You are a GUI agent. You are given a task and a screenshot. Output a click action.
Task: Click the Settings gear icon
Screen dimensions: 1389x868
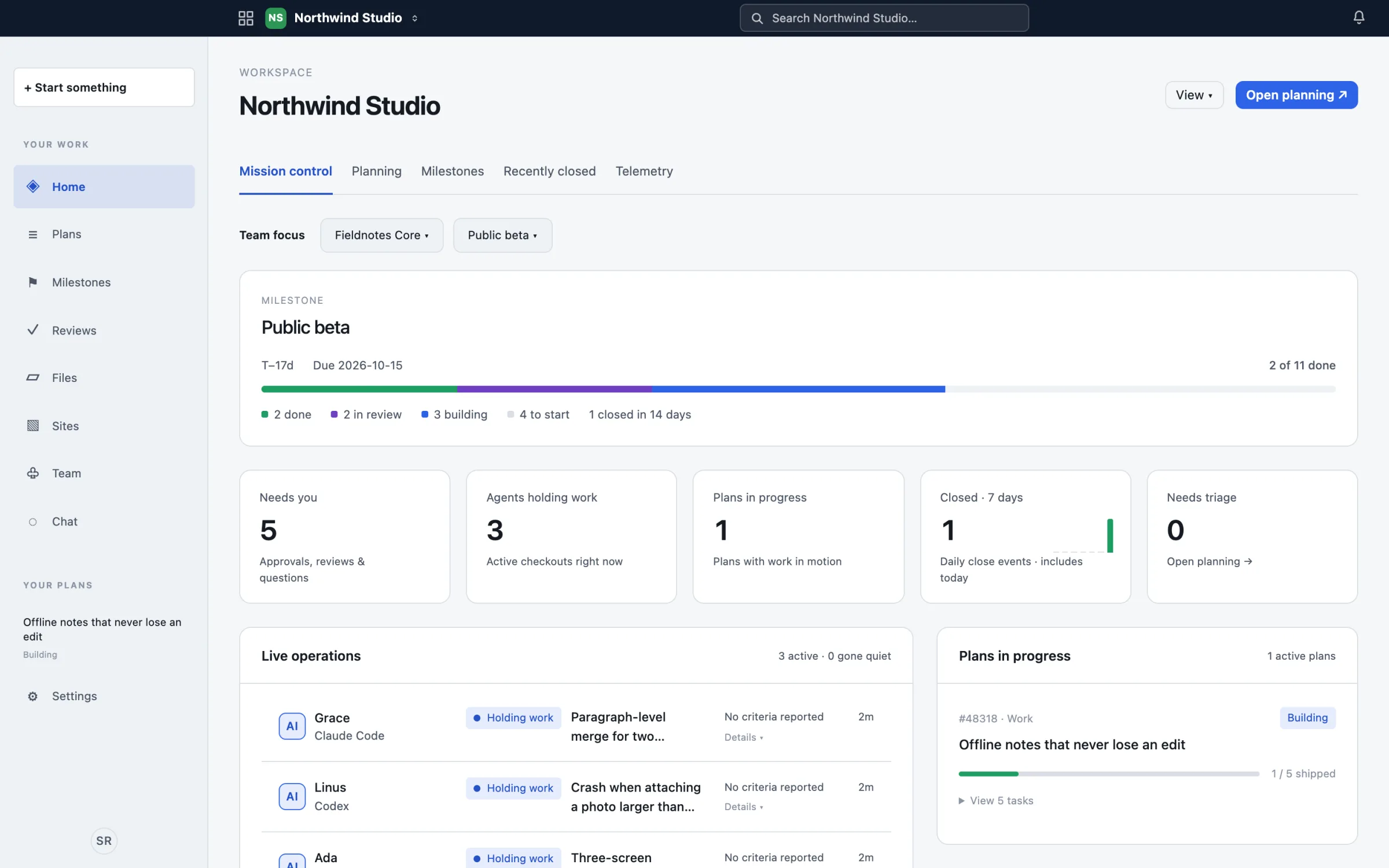point(33,696)
